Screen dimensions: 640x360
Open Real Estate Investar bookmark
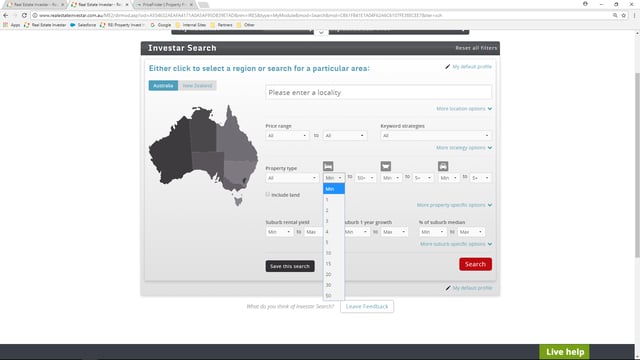pos(45,25)
